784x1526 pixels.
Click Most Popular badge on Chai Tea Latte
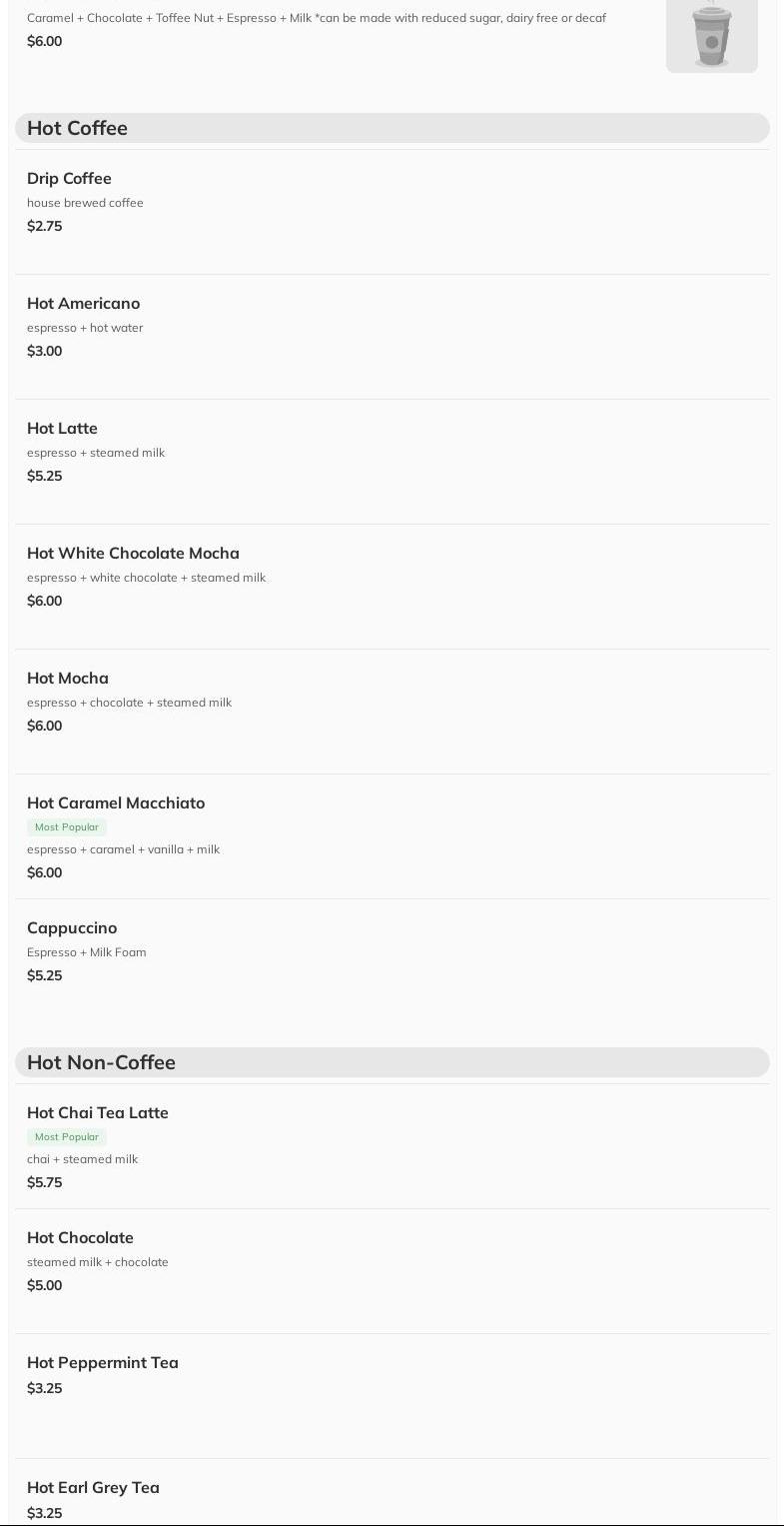click(x=67, y=1137)
